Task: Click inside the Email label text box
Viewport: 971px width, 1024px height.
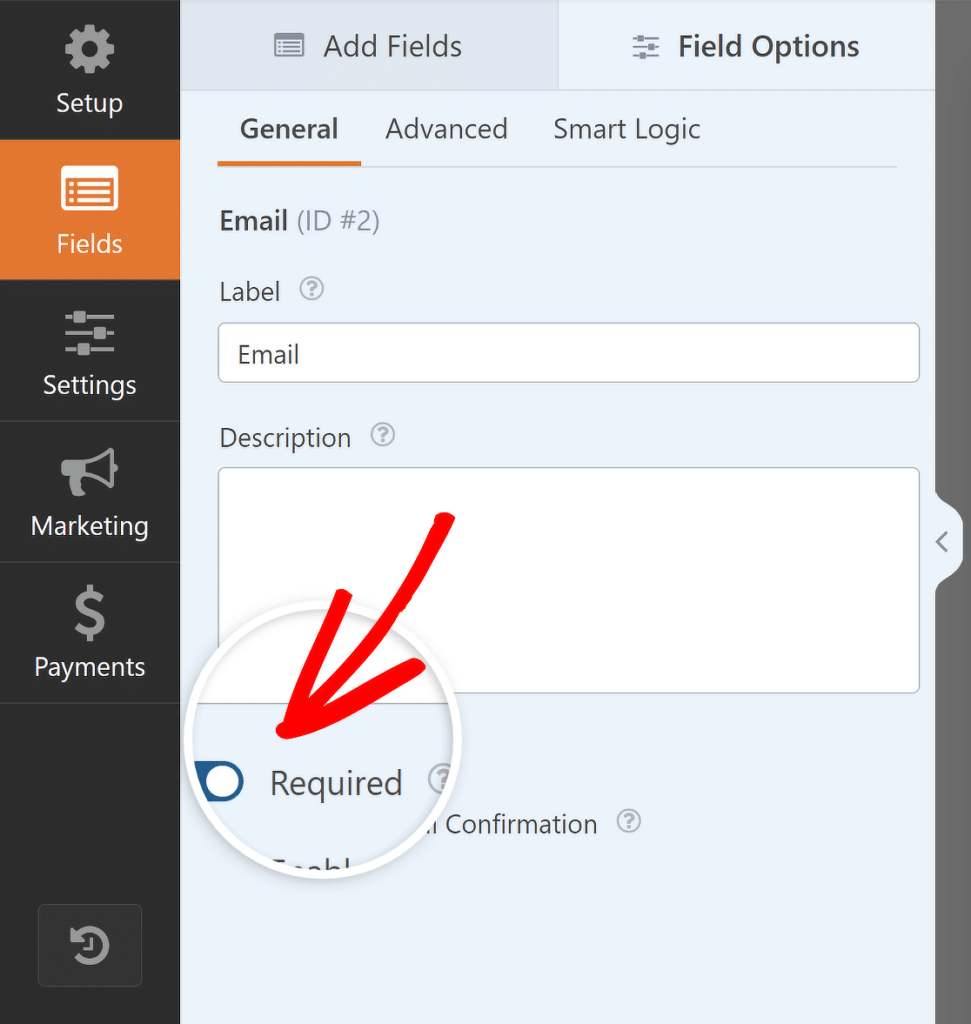Action: 568,352
